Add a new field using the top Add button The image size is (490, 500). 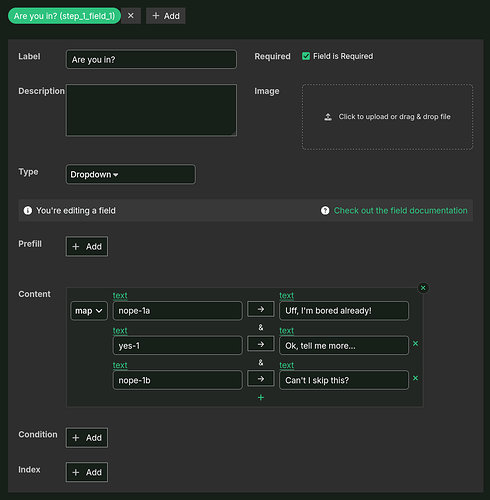click(x=166, y=16)
